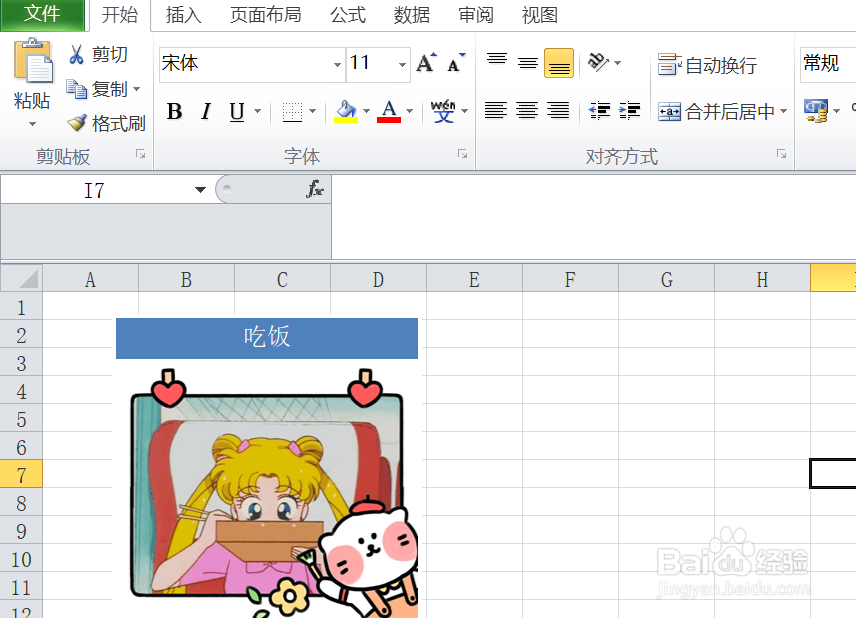Click the phonetic guide wén icon

tap(443, 111)
